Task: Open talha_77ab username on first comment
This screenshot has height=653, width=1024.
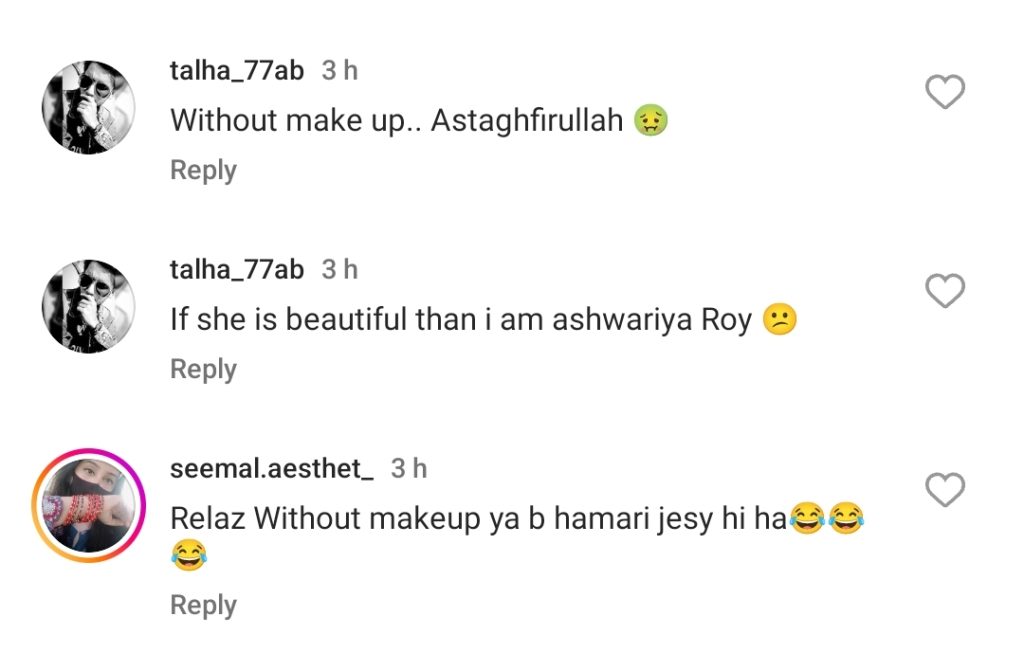Action: [x=237, y=70]
